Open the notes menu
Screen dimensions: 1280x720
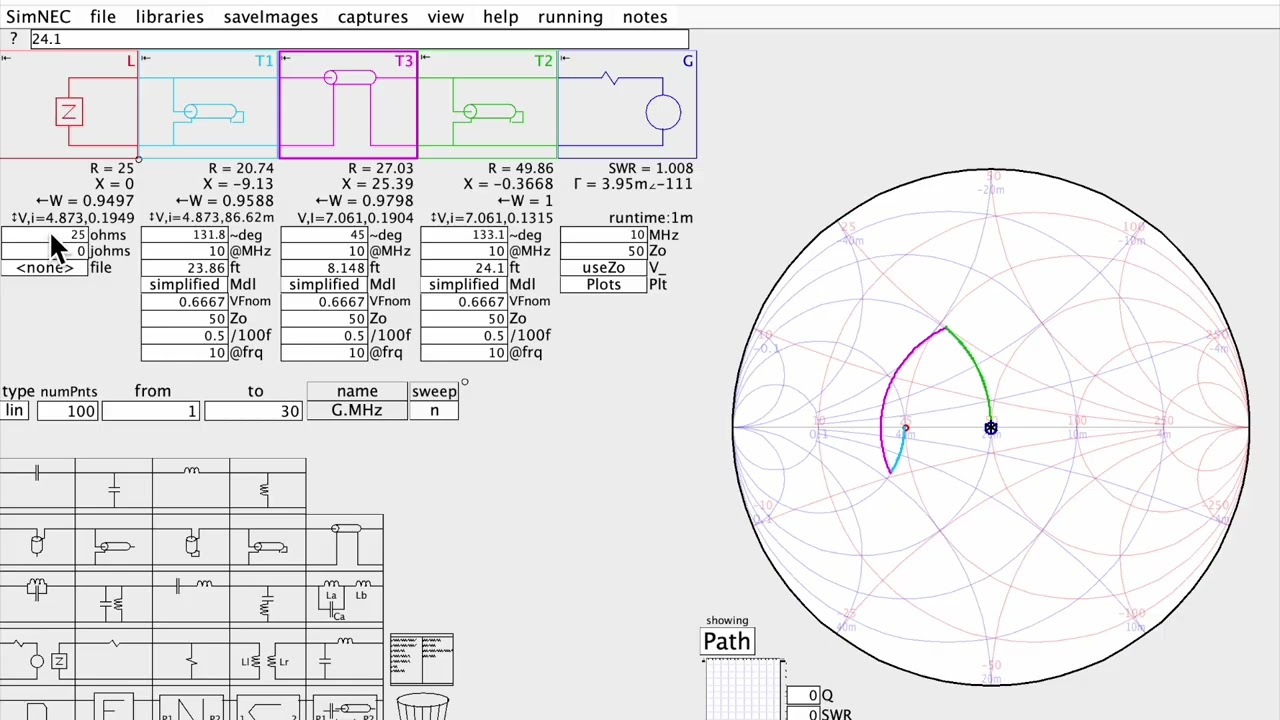[x=645, y=17]
